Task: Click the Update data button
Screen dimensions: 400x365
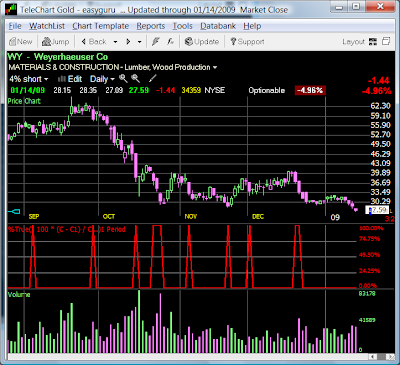Action: point(202,42)
